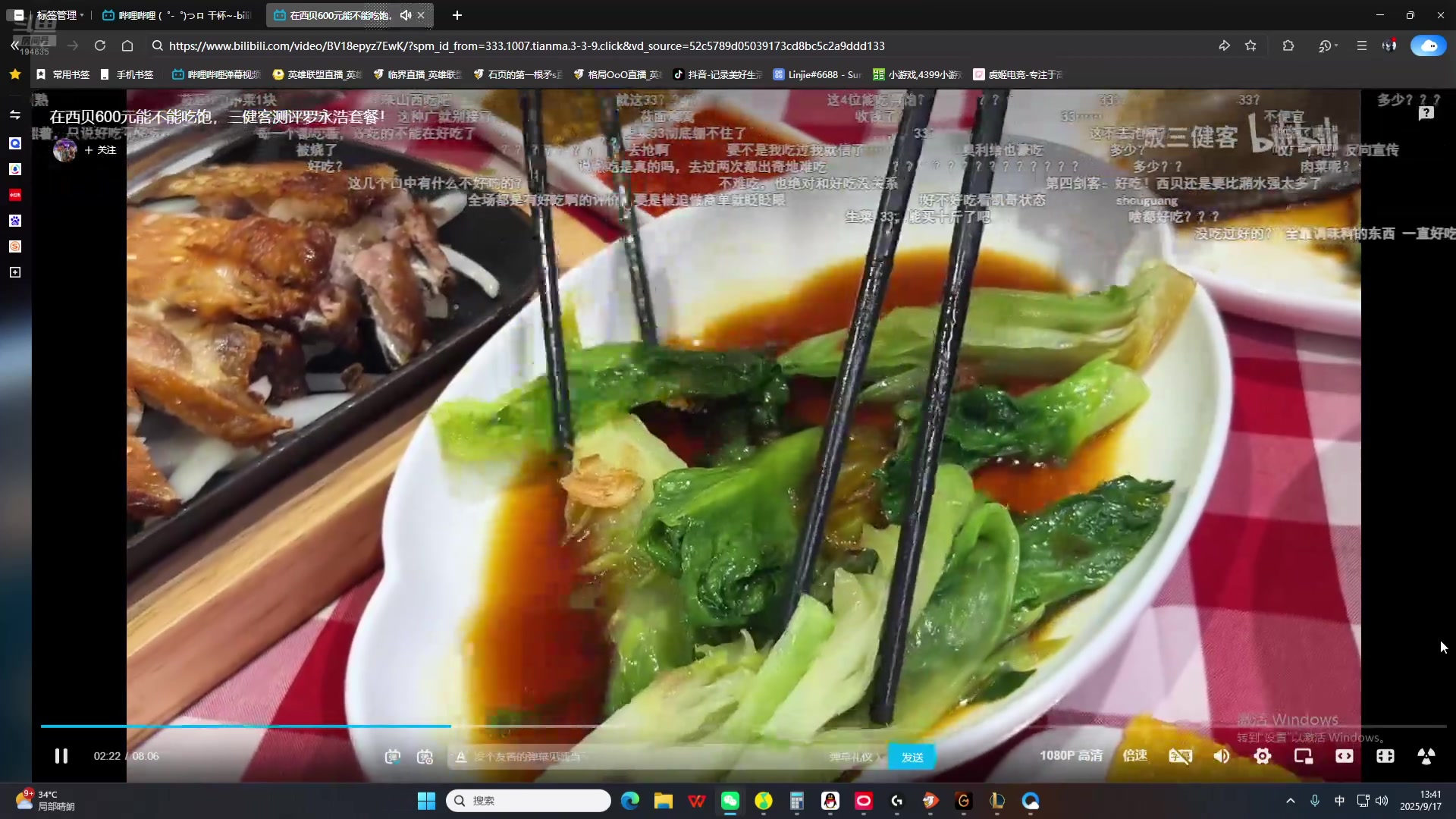Bookmark this page with star icon
The width and height of the screenshot is (1456, 819).
coord(1250,45)
